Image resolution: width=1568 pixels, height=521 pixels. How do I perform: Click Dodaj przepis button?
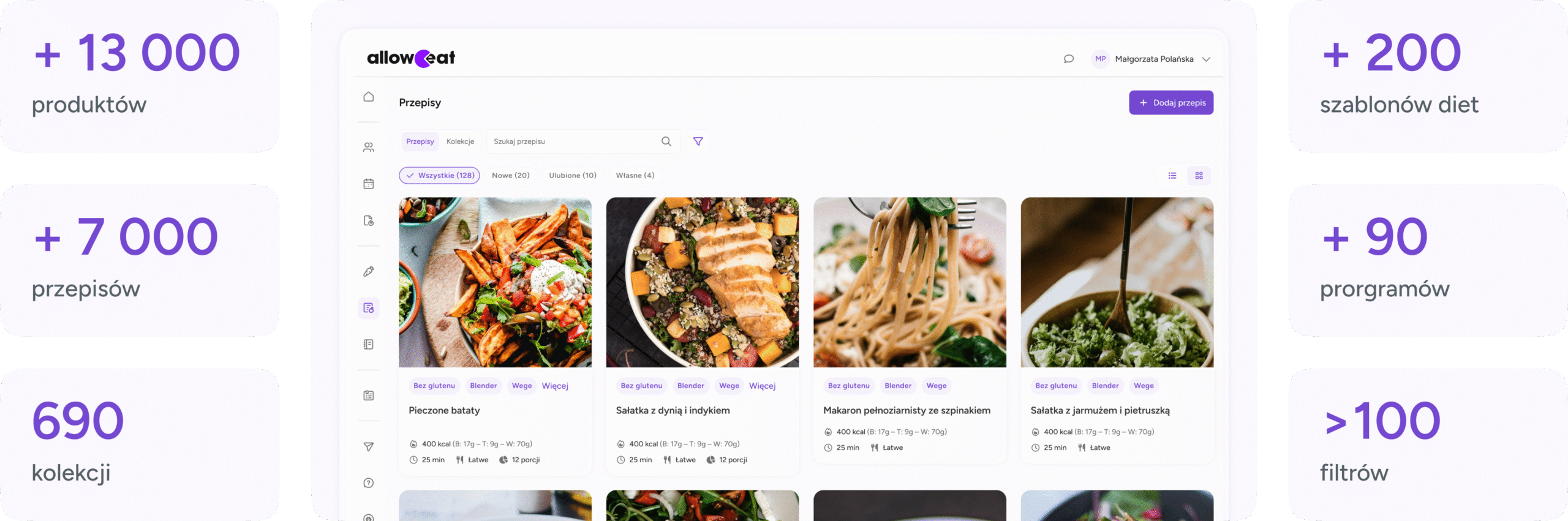(x=1171, y=103)
